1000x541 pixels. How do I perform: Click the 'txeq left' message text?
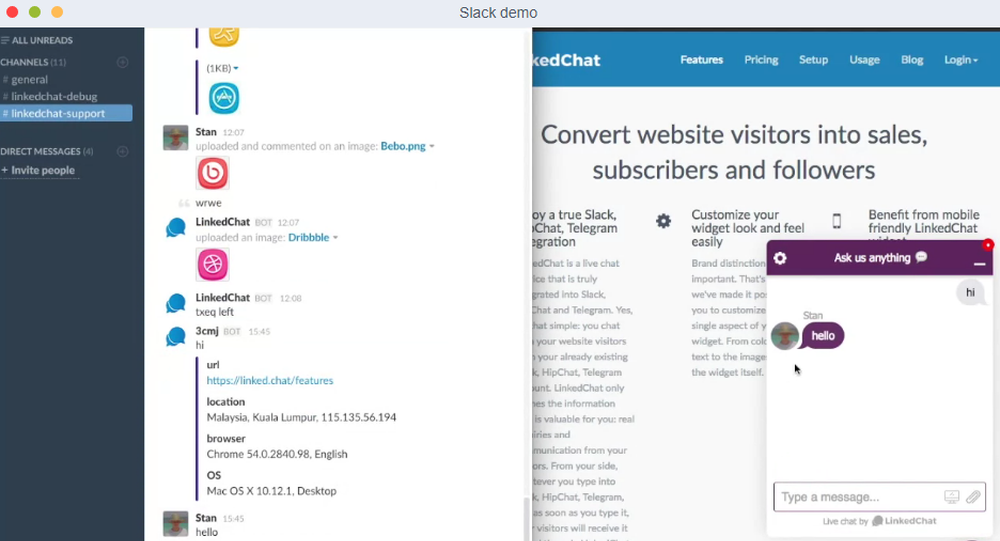[214, 312]
